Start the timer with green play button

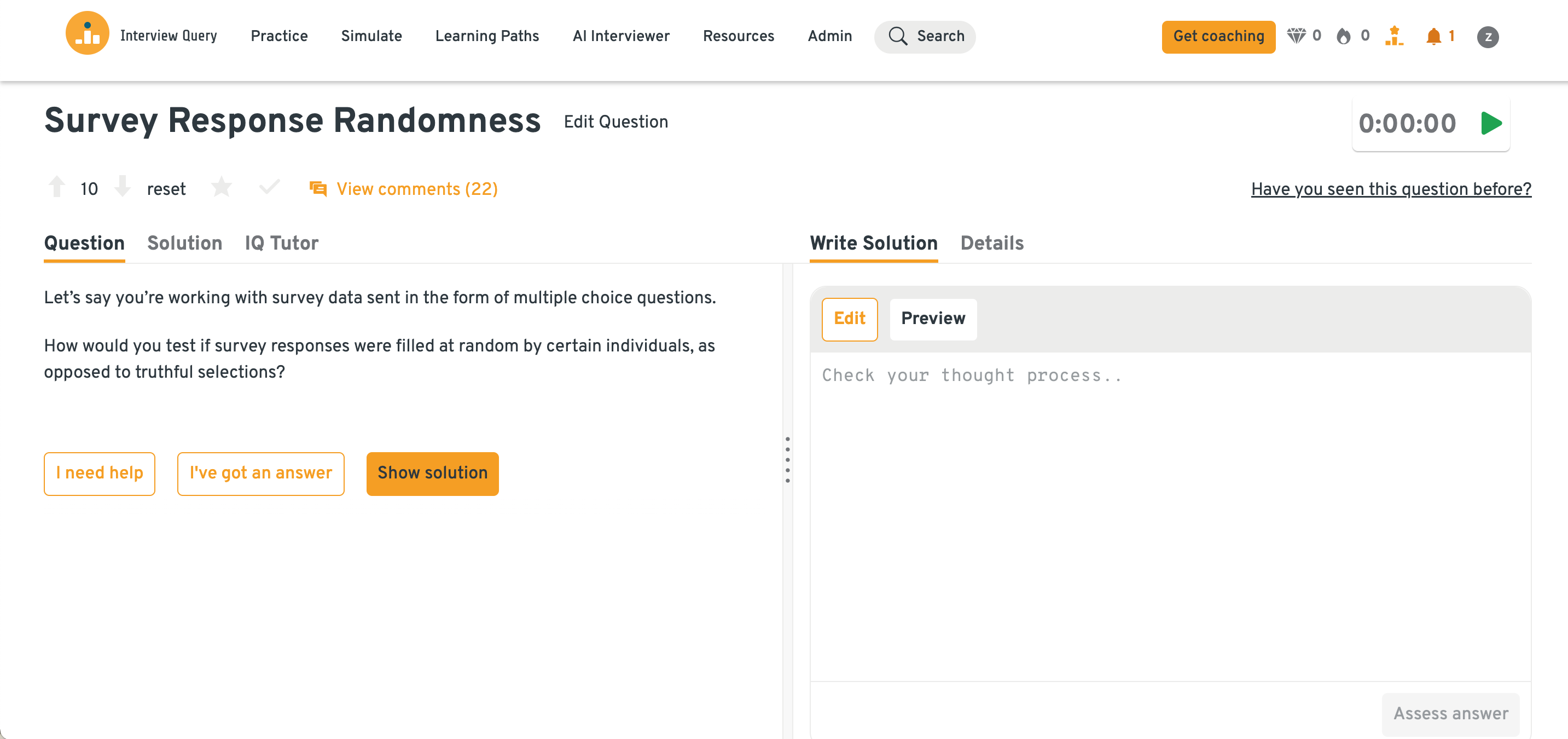(x=1491, y=124)
